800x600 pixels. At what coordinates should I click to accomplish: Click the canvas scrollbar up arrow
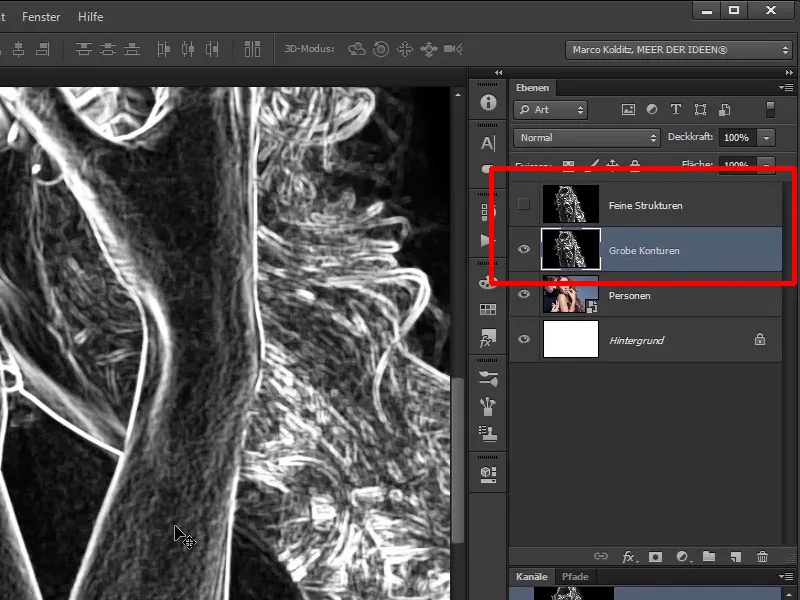[x=458, y=95]
